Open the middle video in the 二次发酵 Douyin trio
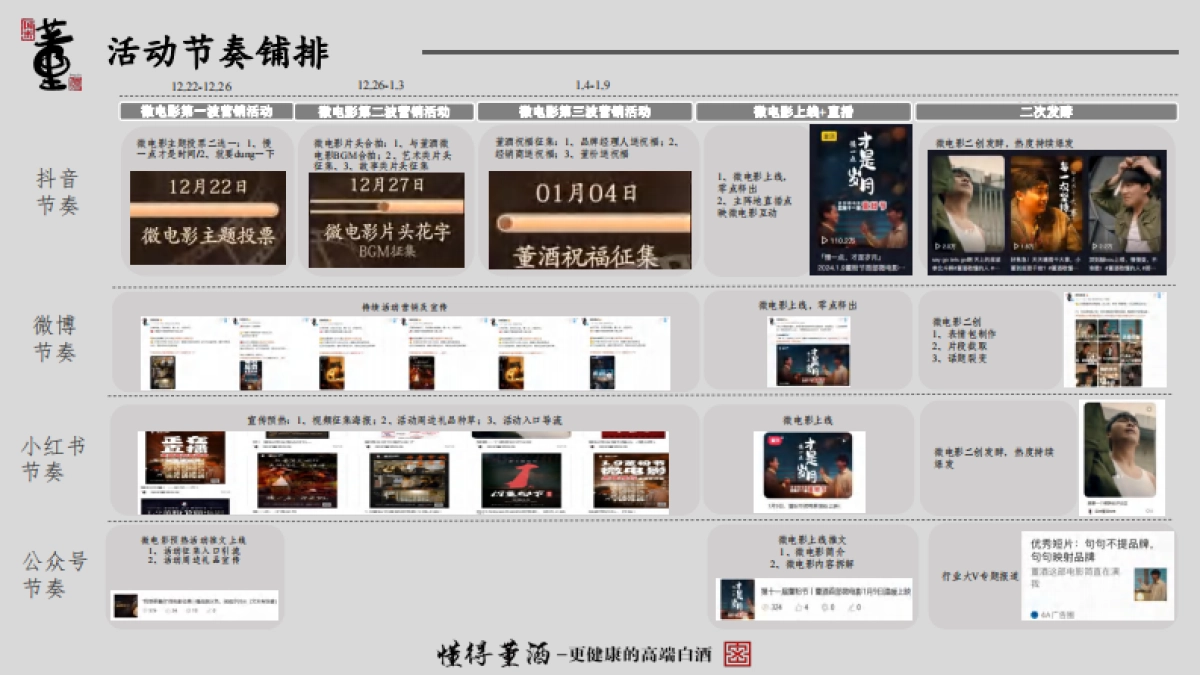Screen dimensions: 1200x675 pos(1045,204)
